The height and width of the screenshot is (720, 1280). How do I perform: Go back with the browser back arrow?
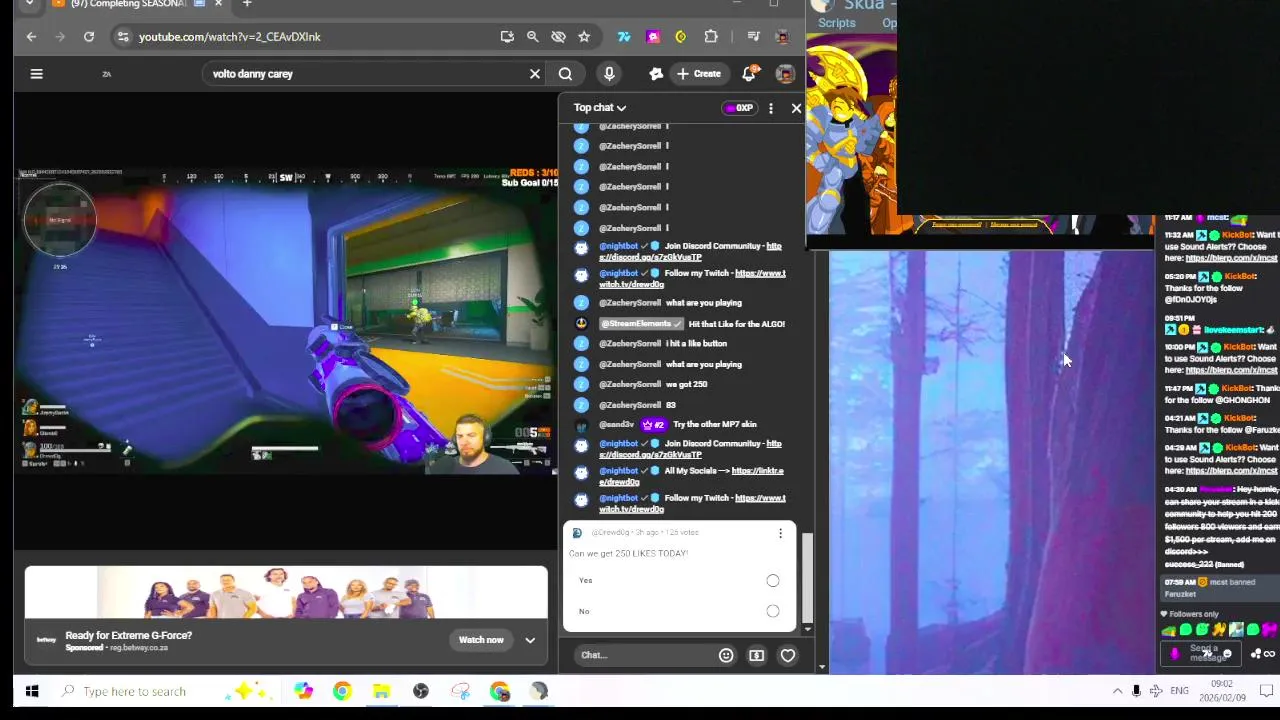[31, 36]
